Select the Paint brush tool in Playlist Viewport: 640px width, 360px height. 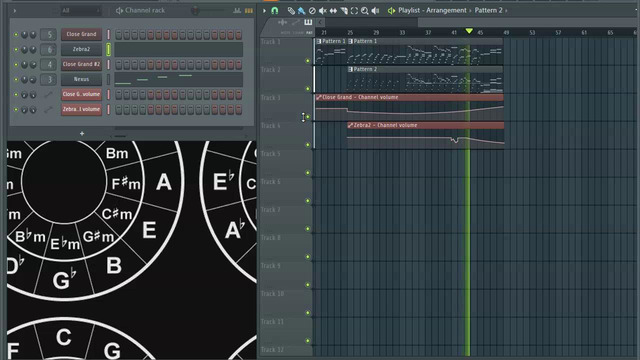301,11
